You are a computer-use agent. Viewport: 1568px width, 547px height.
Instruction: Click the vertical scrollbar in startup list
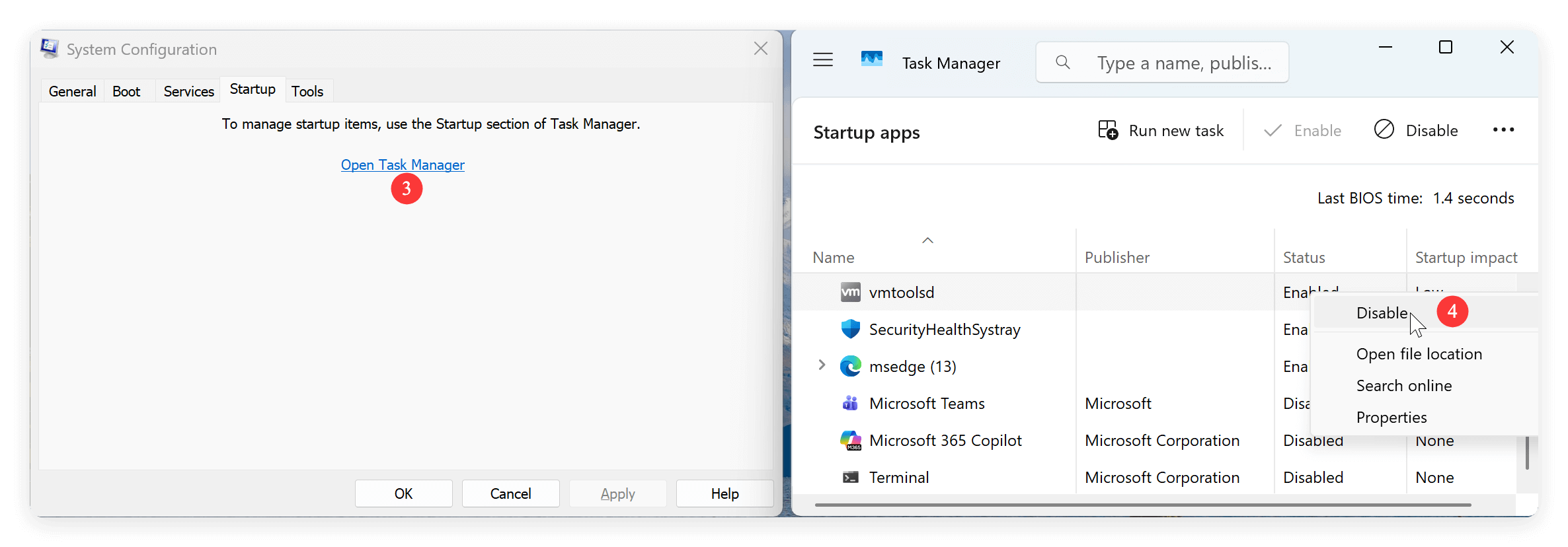[1527, 453]
